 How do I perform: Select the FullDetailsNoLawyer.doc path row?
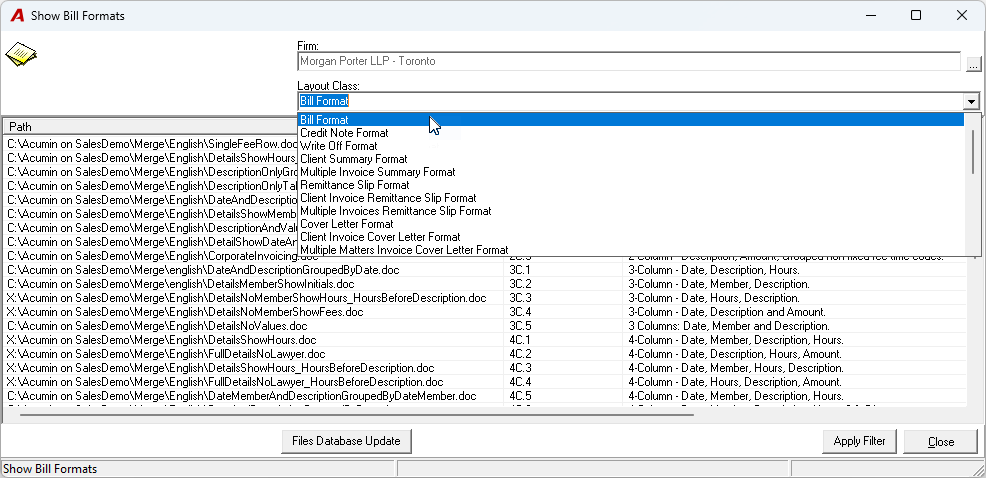click(484, 354)
